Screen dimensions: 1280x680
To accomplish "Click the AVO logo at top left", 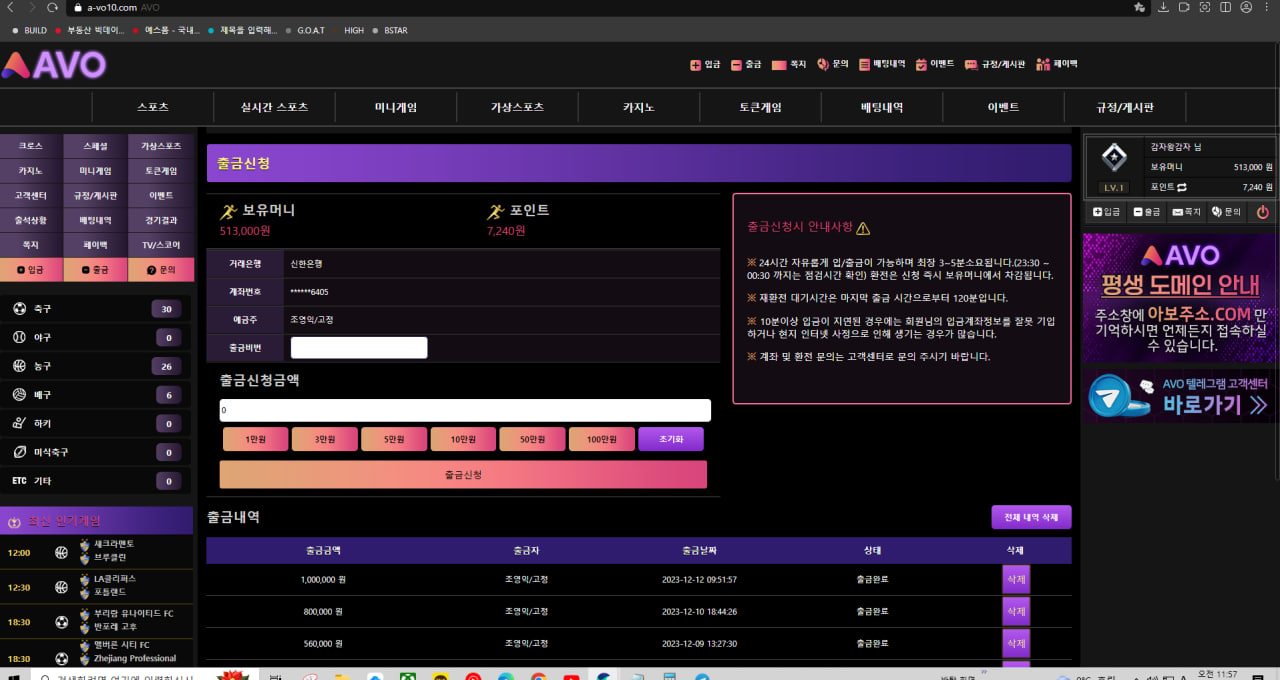I will click(54, 66).
